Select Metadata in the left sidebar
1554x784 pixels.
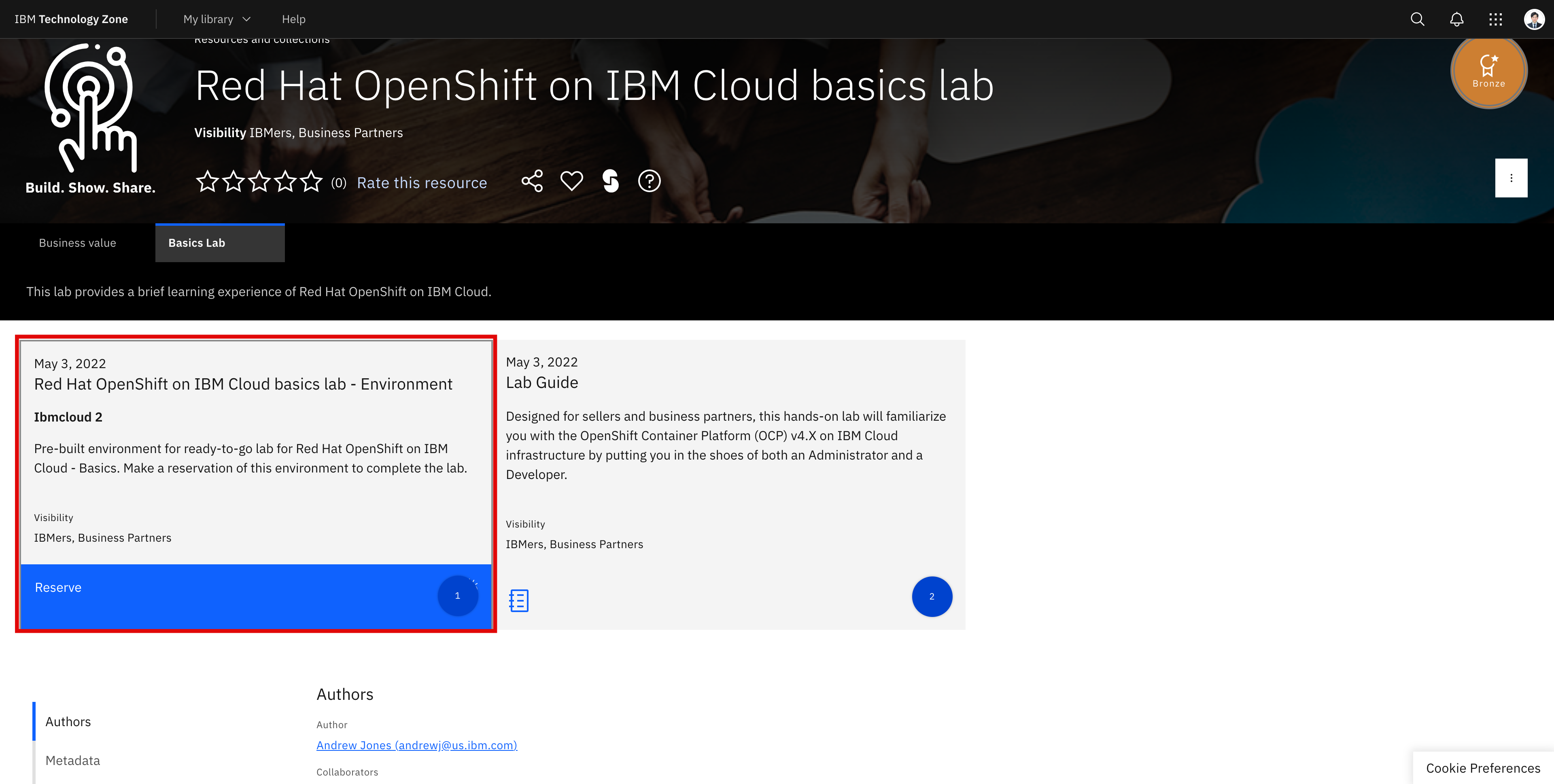(x=72, y=760)
